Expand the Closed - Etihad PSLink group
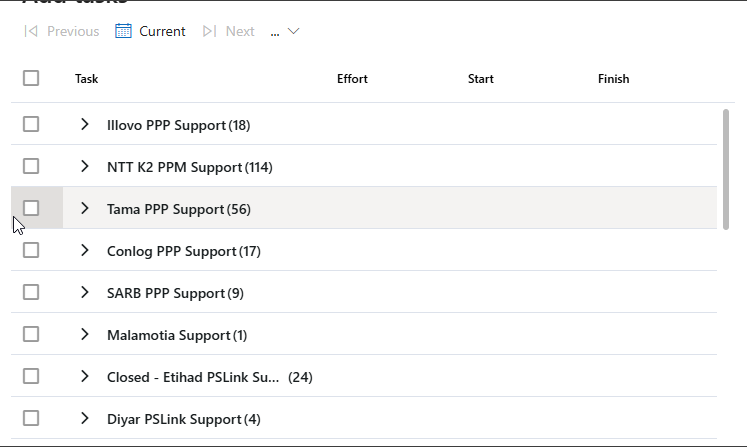The height and width of the screenshot is (447, 747). coord(85,376)
